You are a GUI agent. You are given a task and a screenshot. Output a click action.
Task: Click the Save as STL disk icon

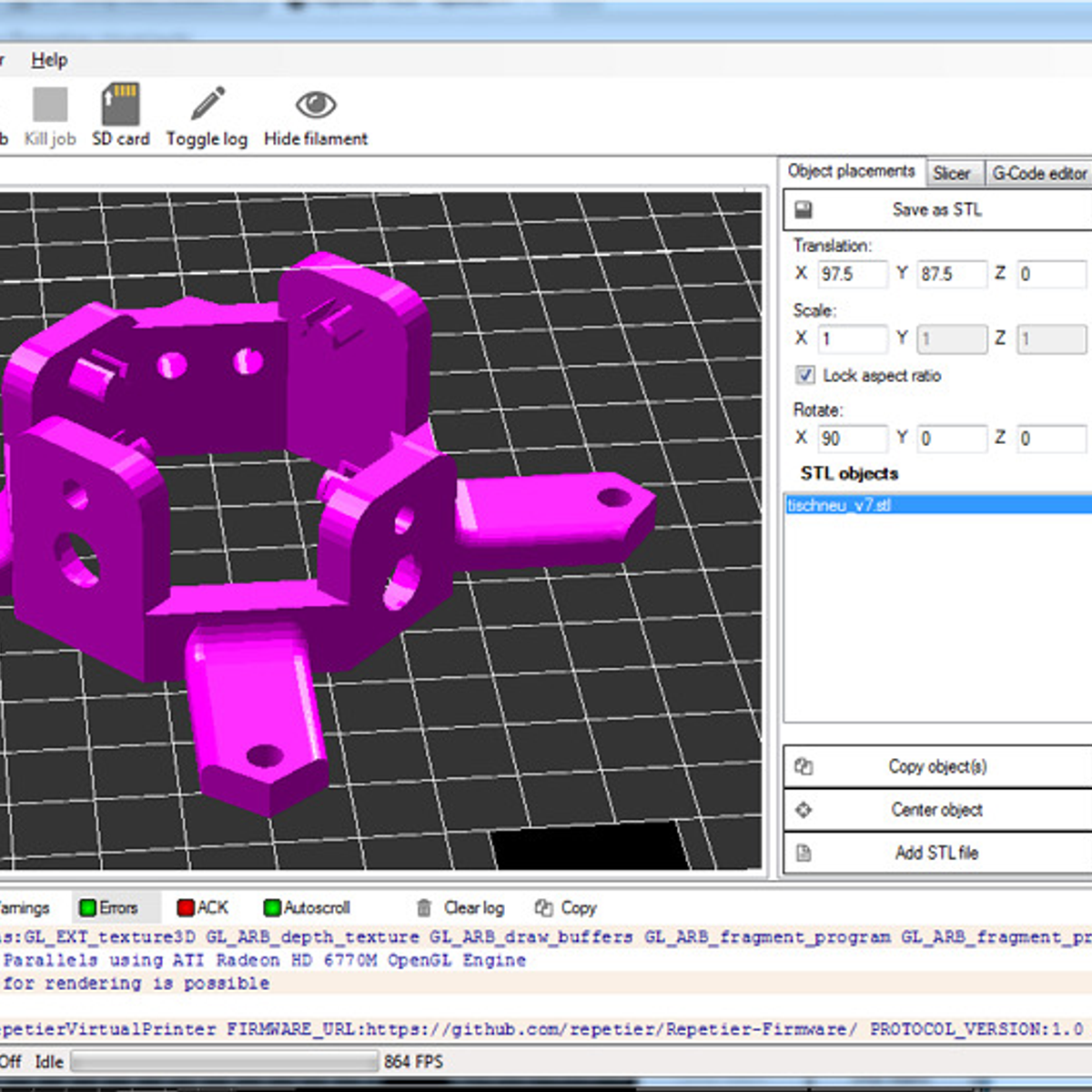pyautogui.click(x=802, y=208)
